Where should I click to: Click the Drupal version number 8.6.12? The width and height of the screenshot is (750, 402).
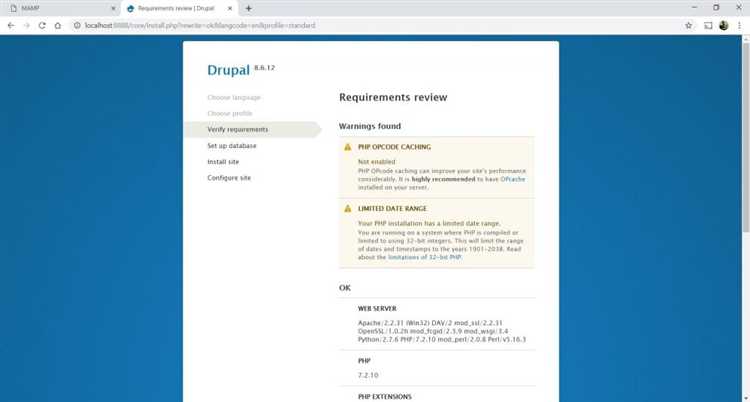[265, 67]
